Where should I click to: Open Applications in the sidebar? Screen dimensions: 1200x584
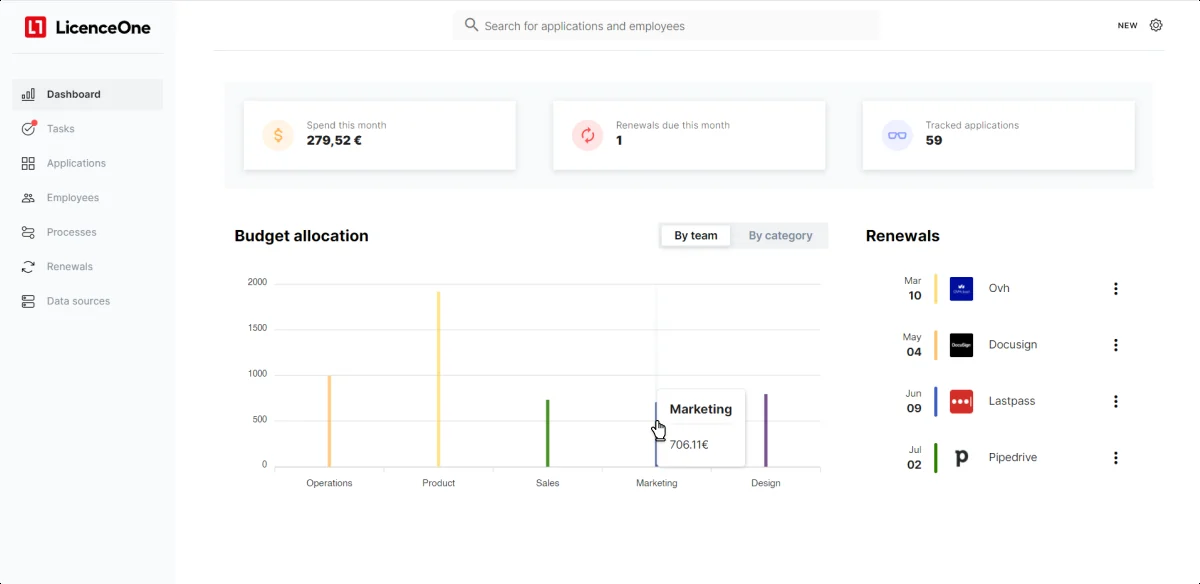[x=76, y=163]
